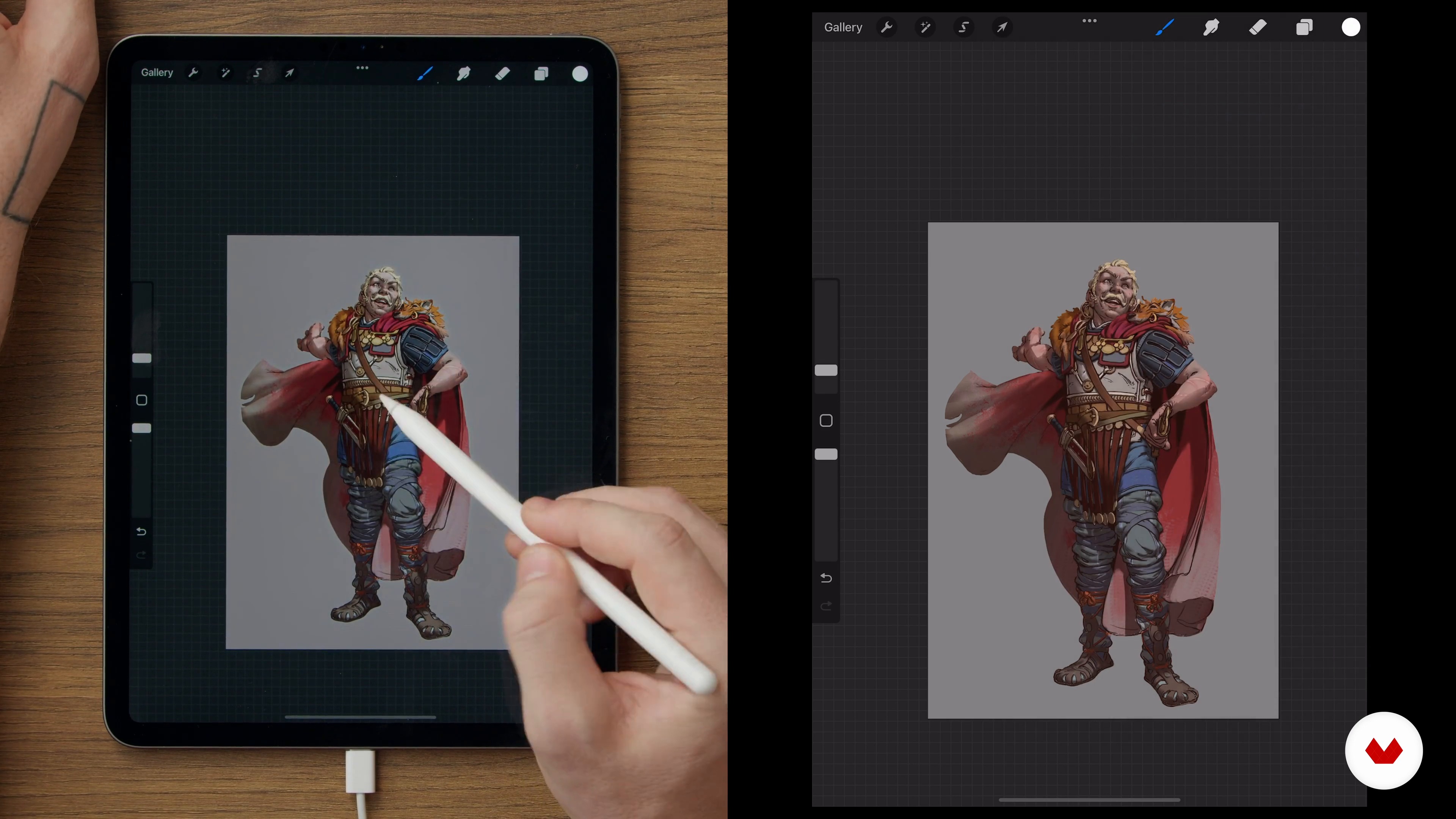Viewport: 1456px width, 819px height.
Task: Tap Redo arrow in right screen sidebar
Action: (826, 606)
